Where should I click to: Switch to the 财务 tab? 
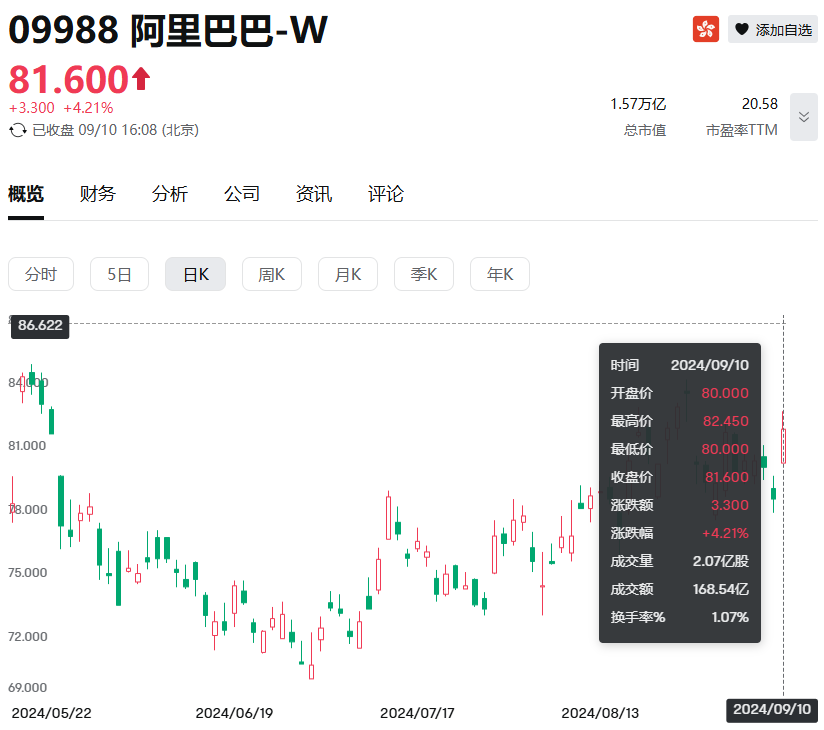click(x=97, y=194)
